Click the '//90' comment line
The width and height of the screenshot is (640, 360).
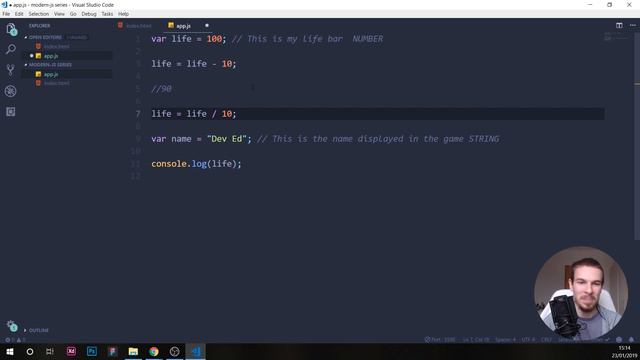161,89
